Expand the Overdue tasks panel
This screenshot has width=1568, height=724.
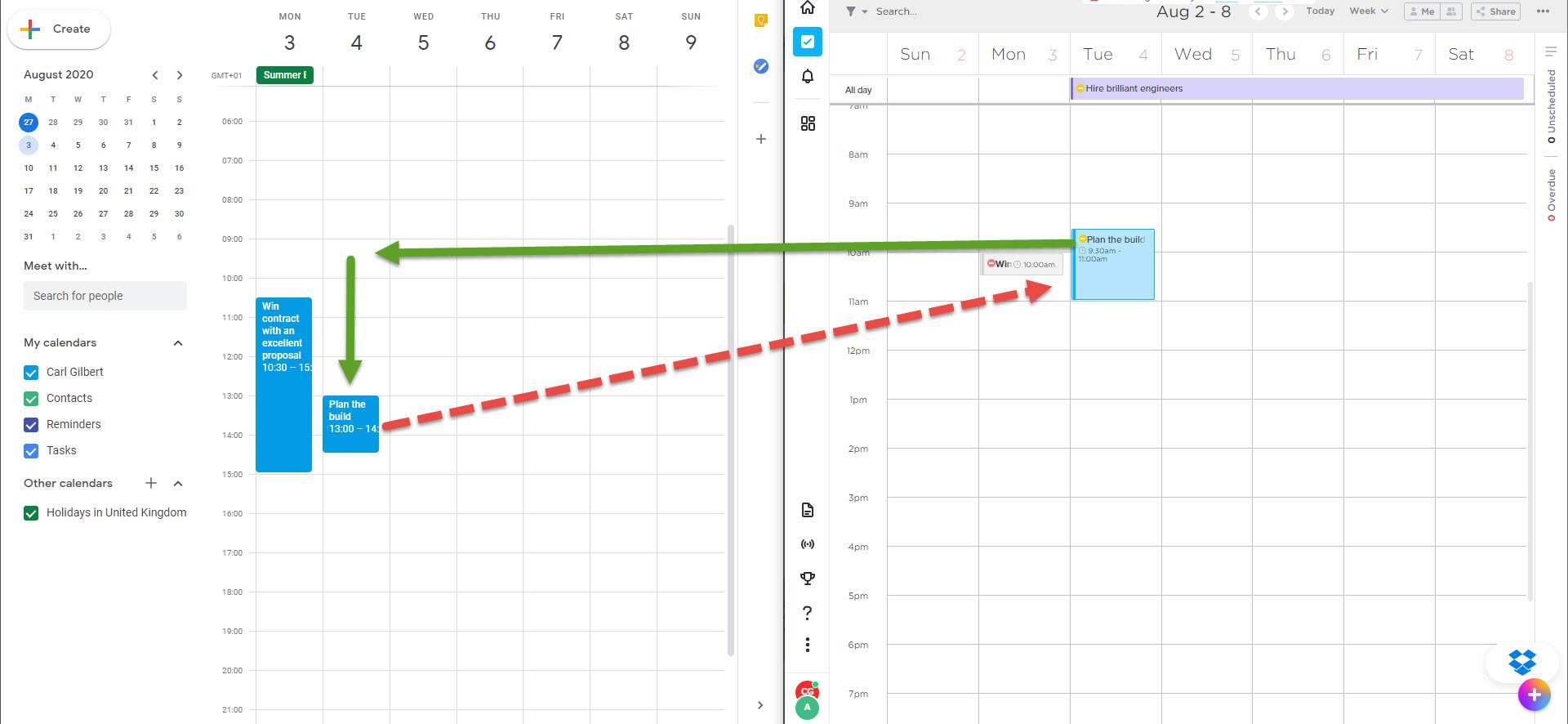pos(1551,195)
